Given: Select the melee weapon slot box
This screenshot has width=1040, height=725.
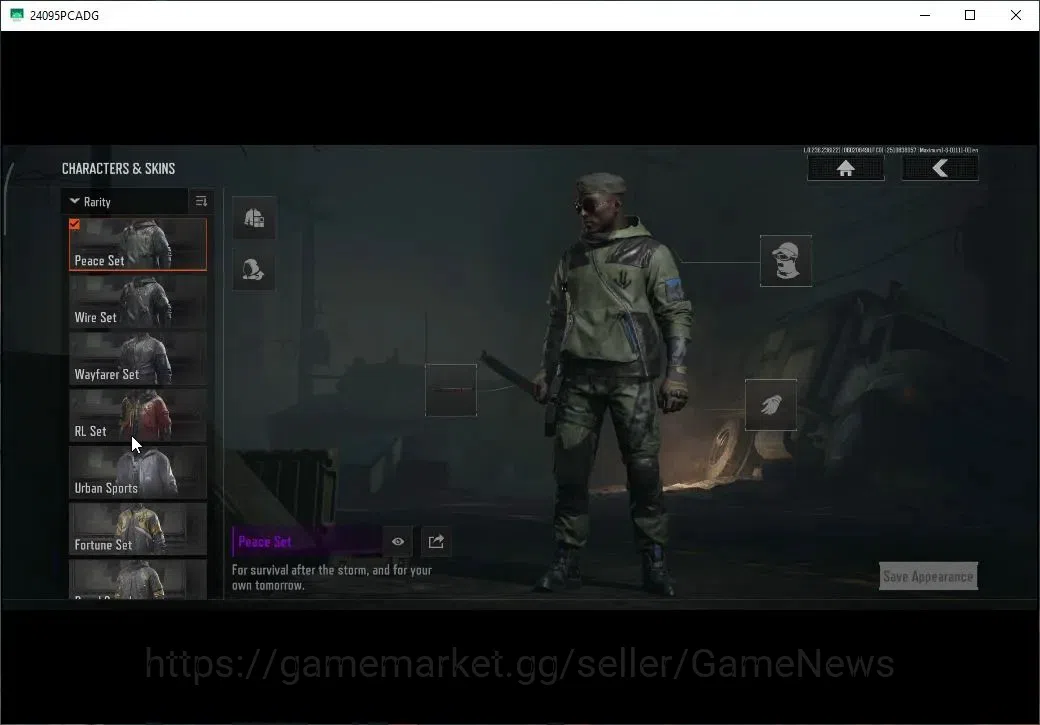Looking at the screenshot, I should click(x=451, y=390).
